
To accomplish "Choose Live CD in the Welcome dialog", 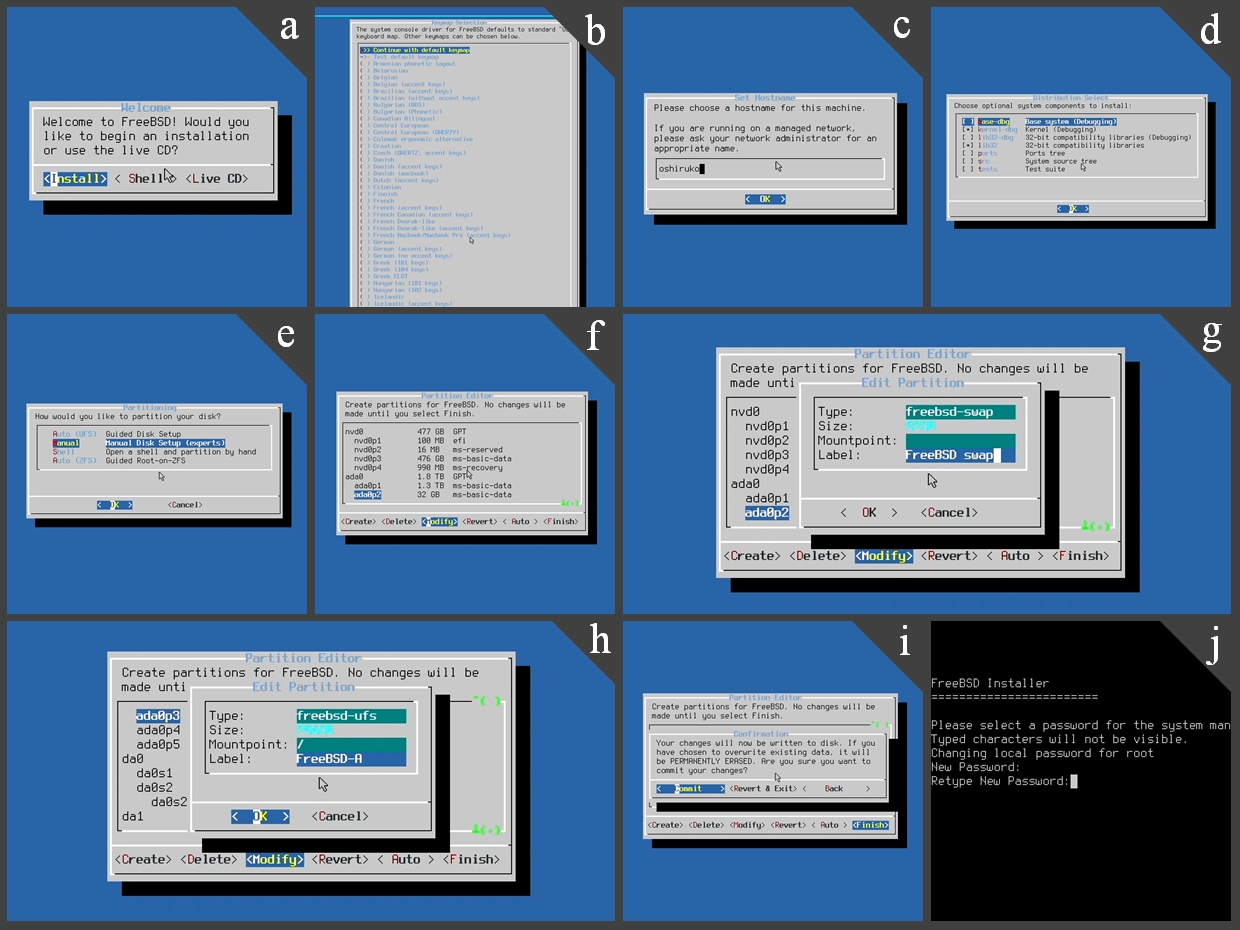I will (x=216, y=179).
